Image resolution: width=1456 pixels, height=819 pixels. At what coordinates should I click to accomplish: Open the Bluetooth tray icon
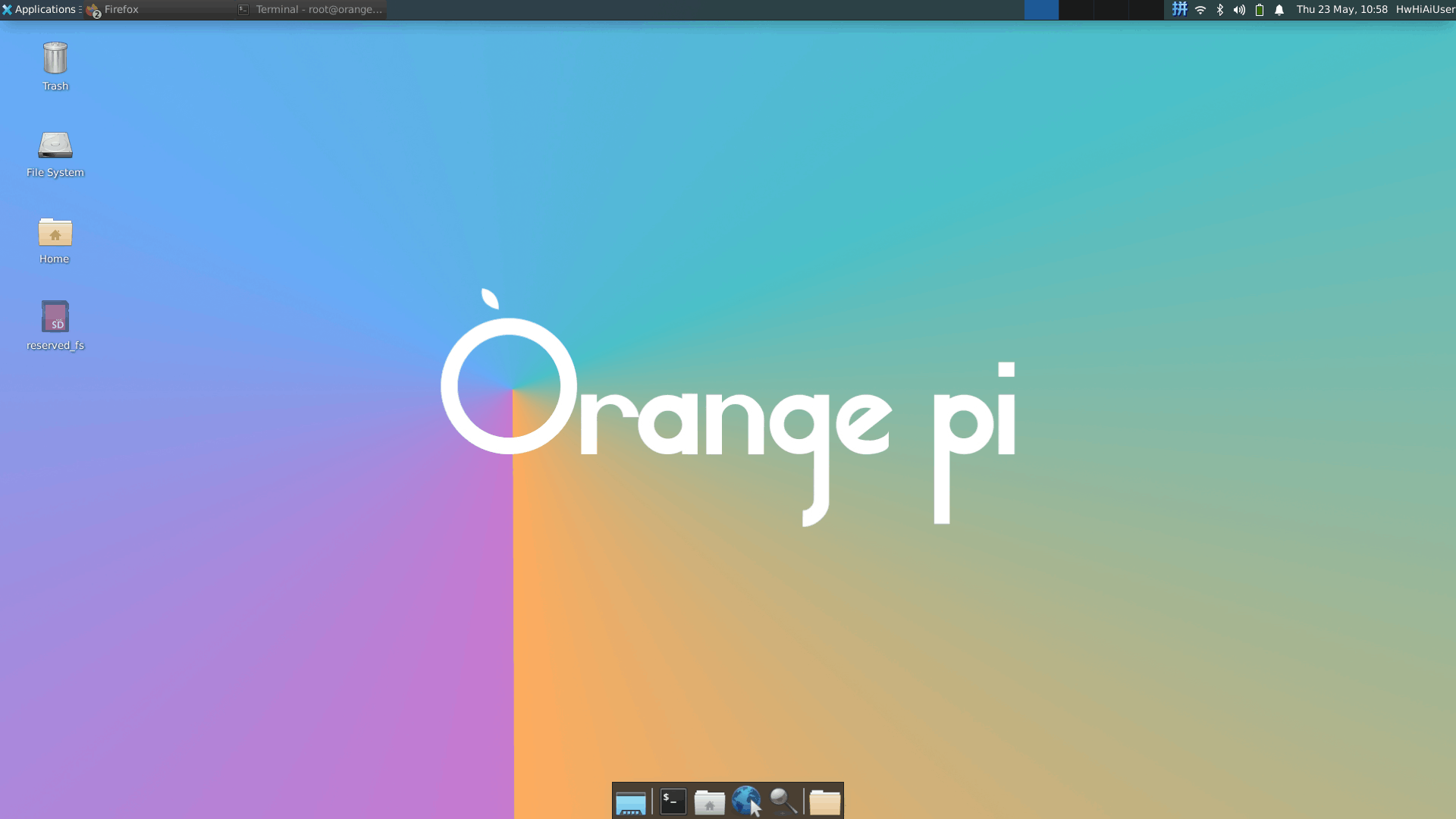(1220, 10)
